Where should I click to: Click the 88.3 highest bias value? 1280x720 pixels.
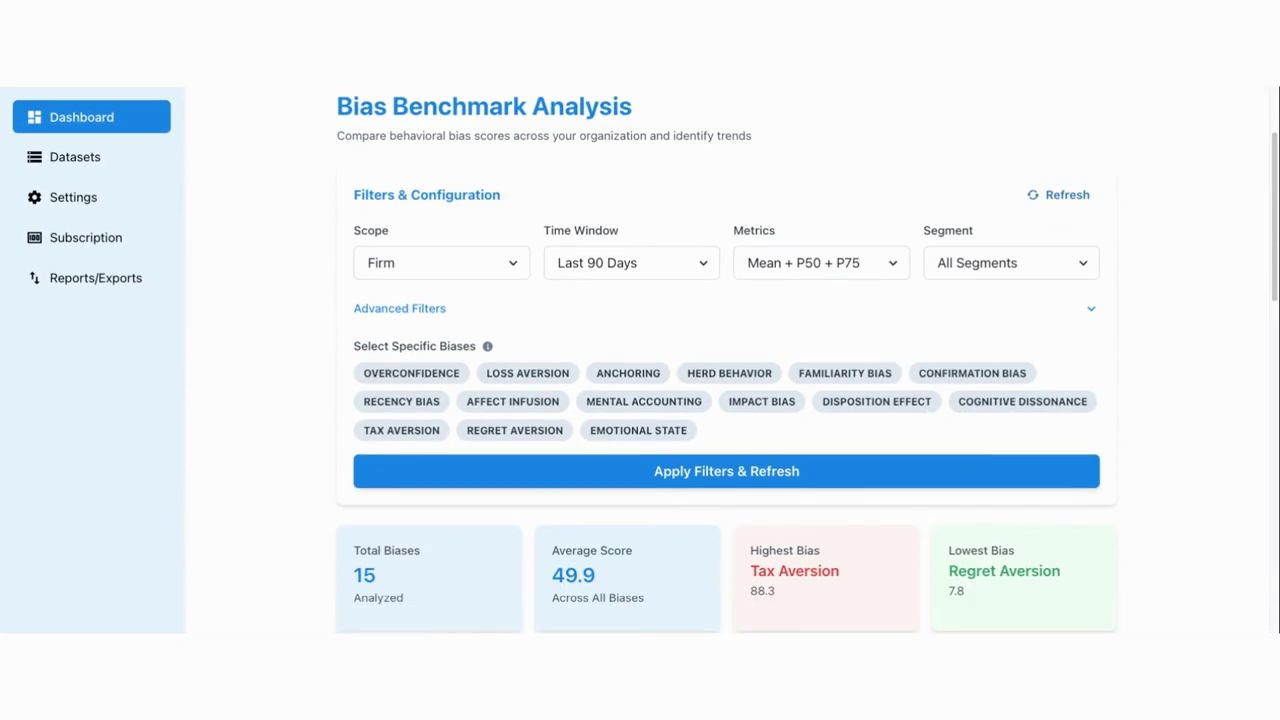pos(762,591)
